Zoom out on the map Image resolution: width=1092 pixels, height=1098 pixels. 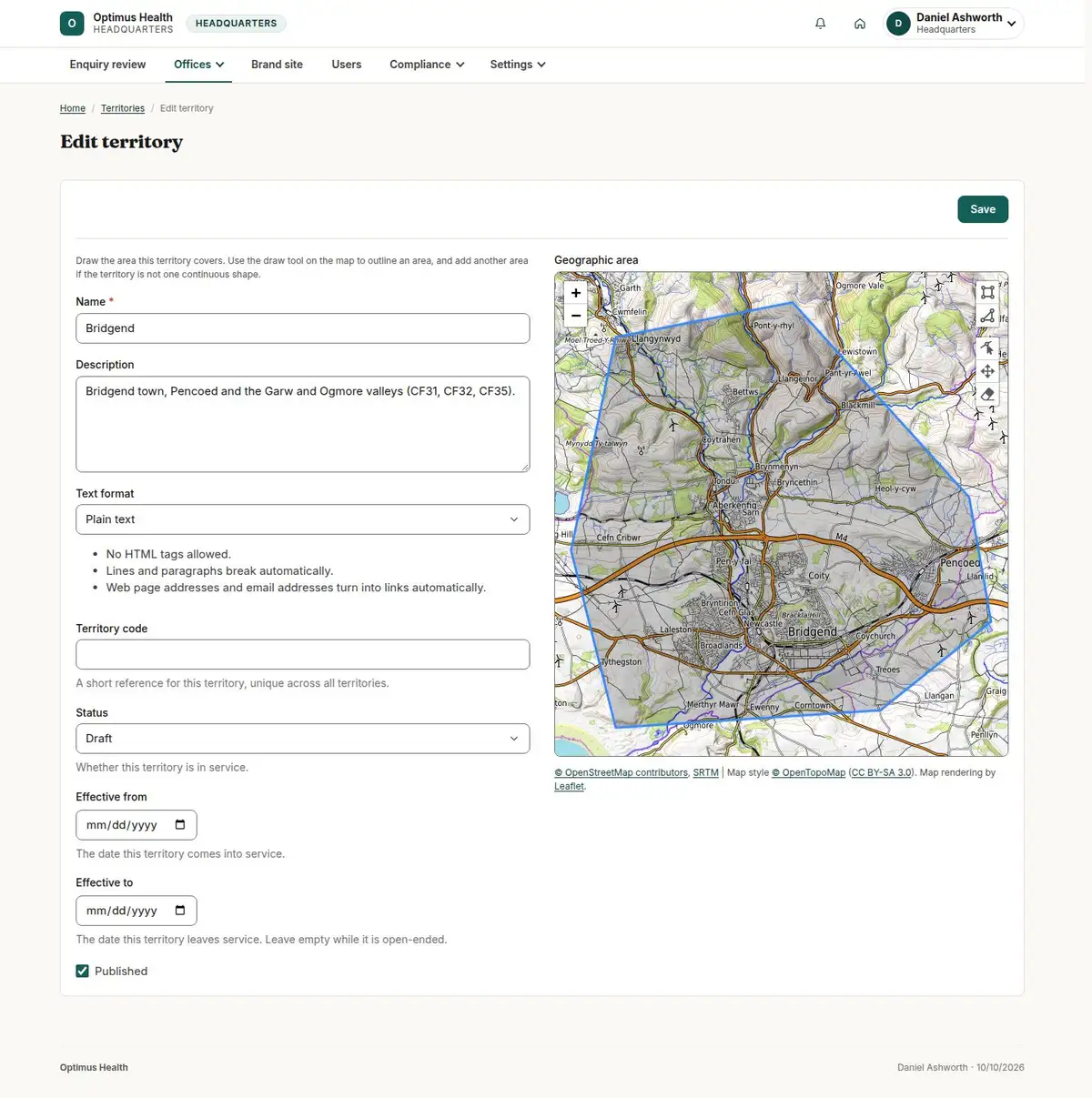click(576, 316)
